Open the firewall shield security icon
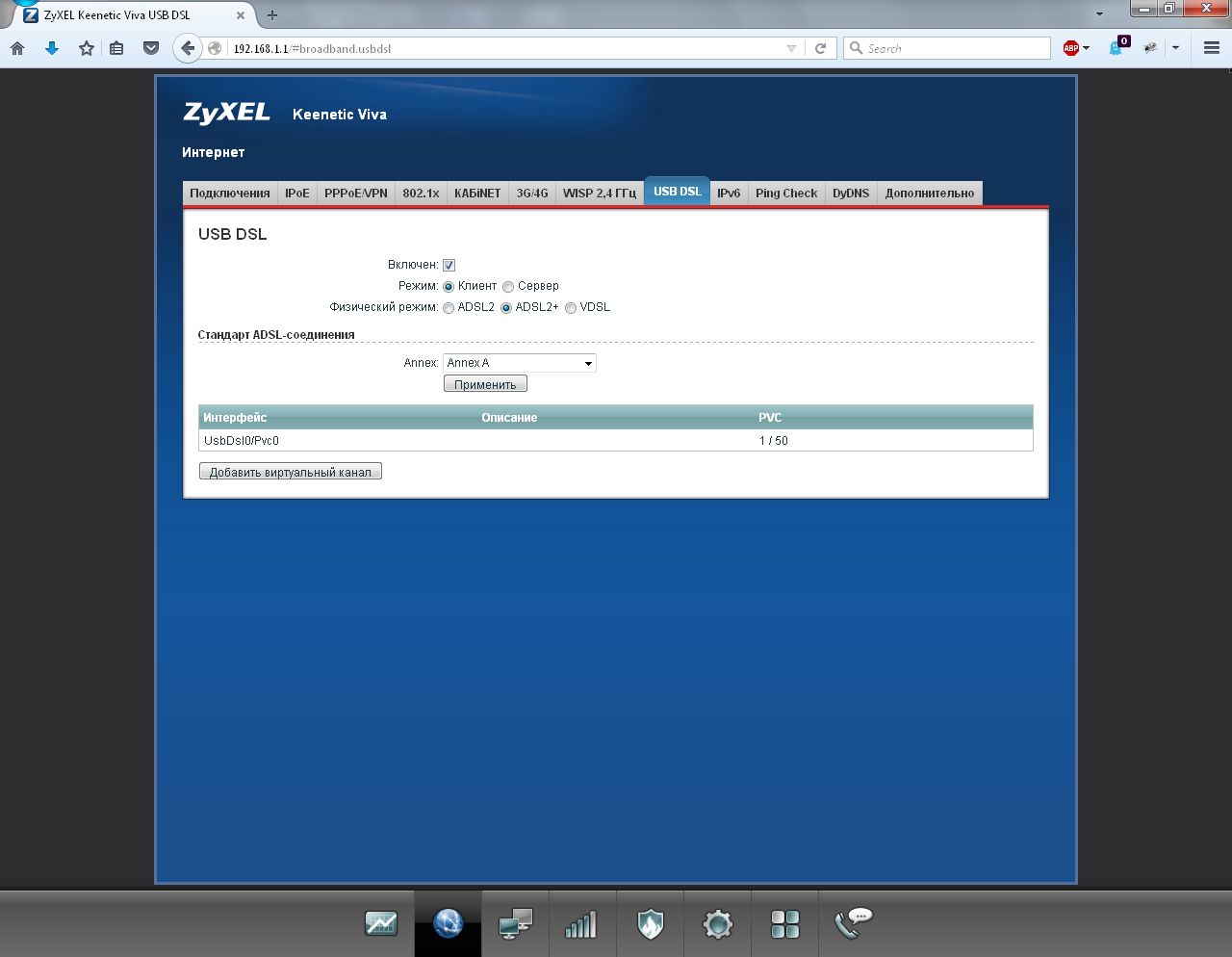 tap(651, 924)
